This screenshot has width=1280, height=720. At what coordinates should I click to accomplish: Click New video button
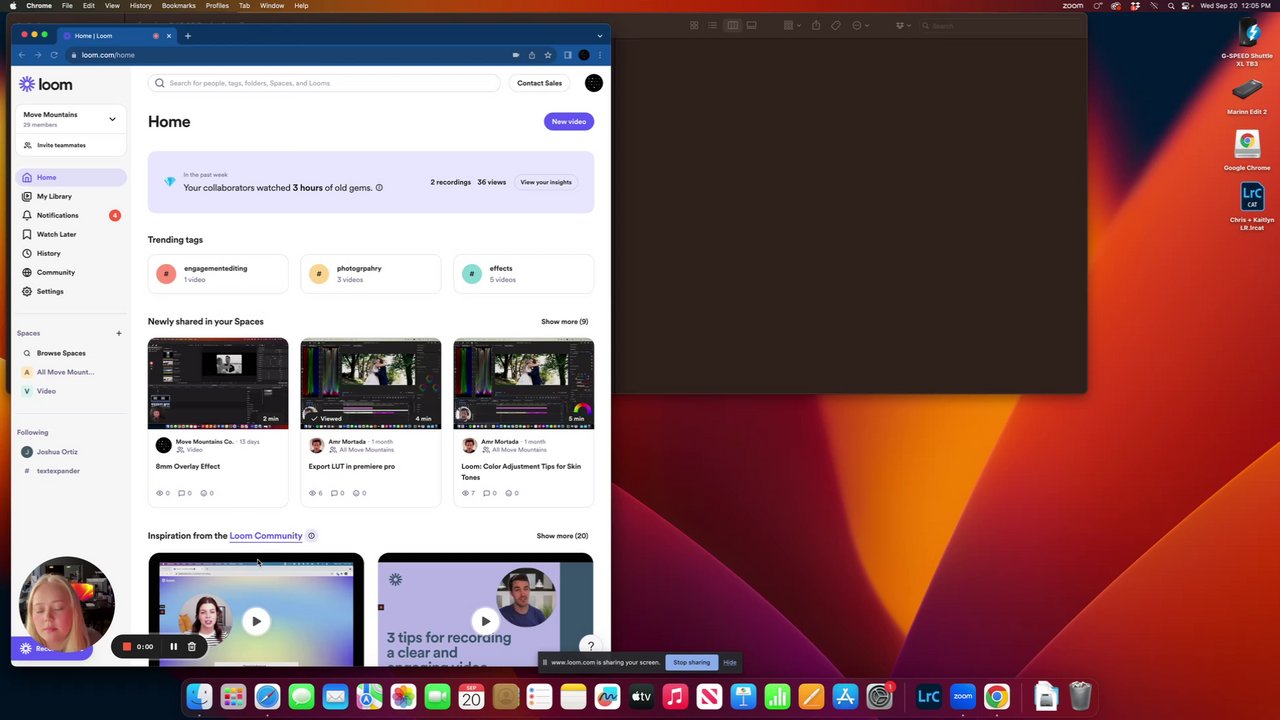(x=569, y=121)
